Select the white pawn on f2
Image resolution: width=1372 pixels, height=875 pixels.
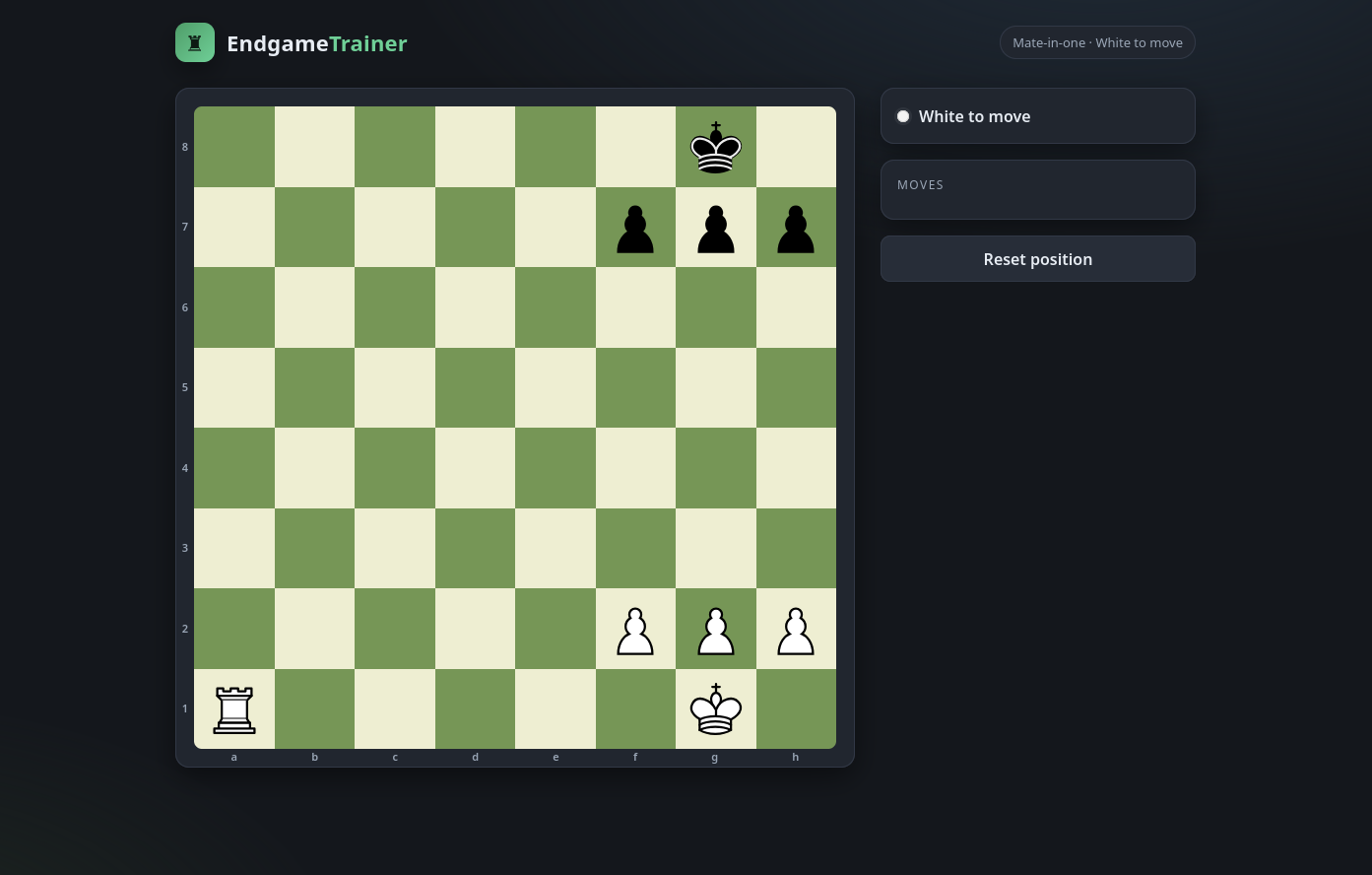(x=635, y=631)
